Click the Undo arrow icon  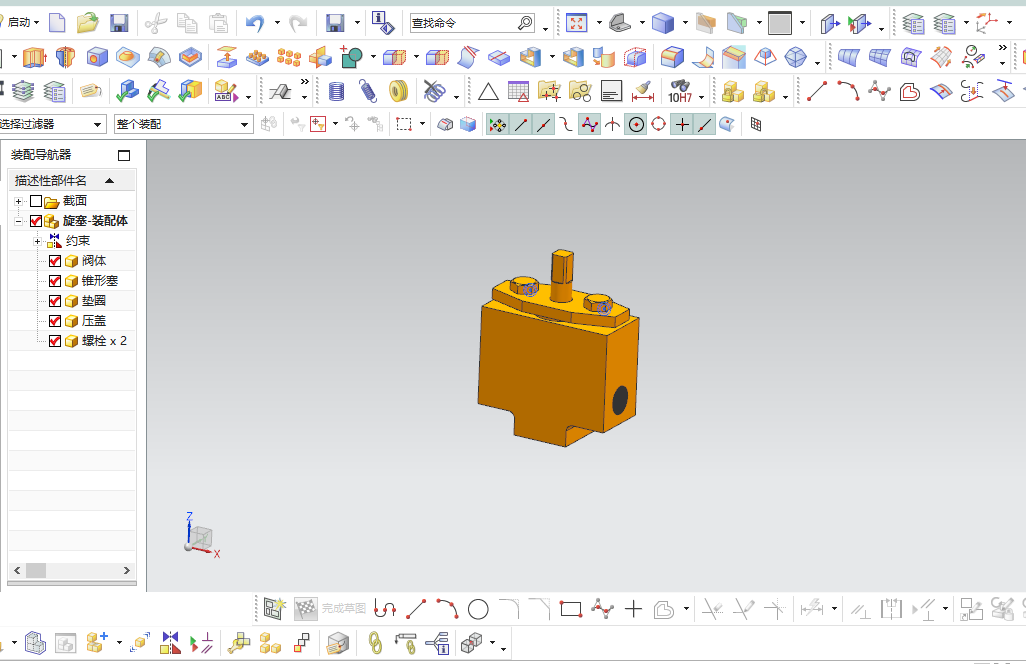[x=255, y=24]
